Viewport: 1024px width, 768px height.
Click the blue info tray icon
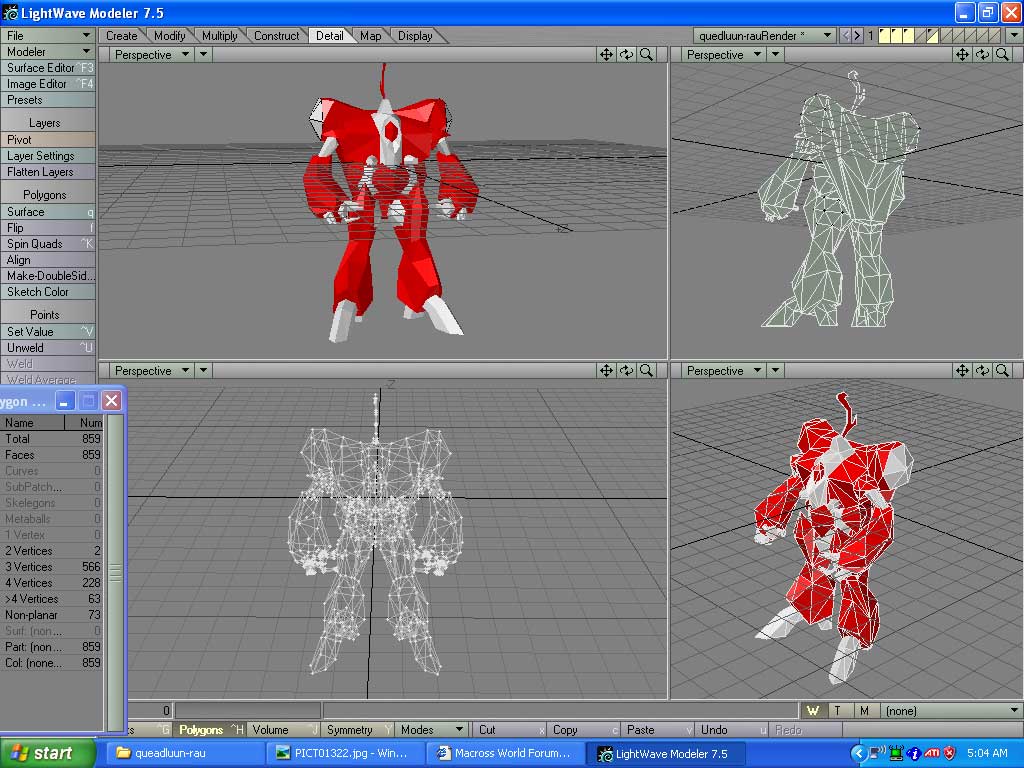(x=914, y=754)
